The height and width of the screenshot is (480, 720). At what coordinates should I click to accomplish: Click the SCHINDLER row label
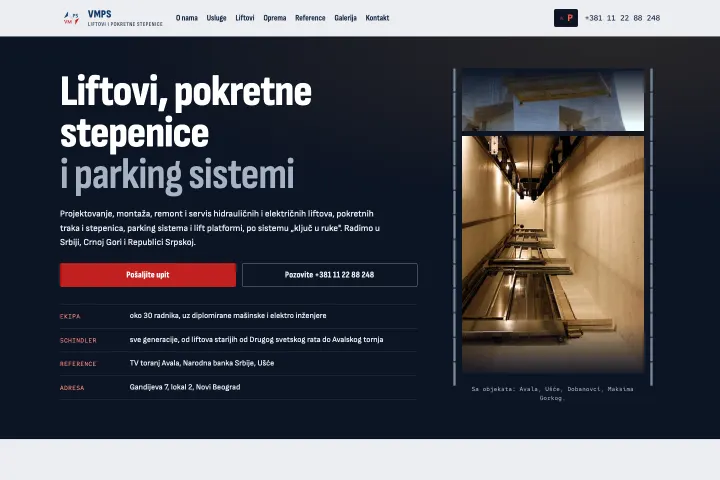tap(78, 340)
